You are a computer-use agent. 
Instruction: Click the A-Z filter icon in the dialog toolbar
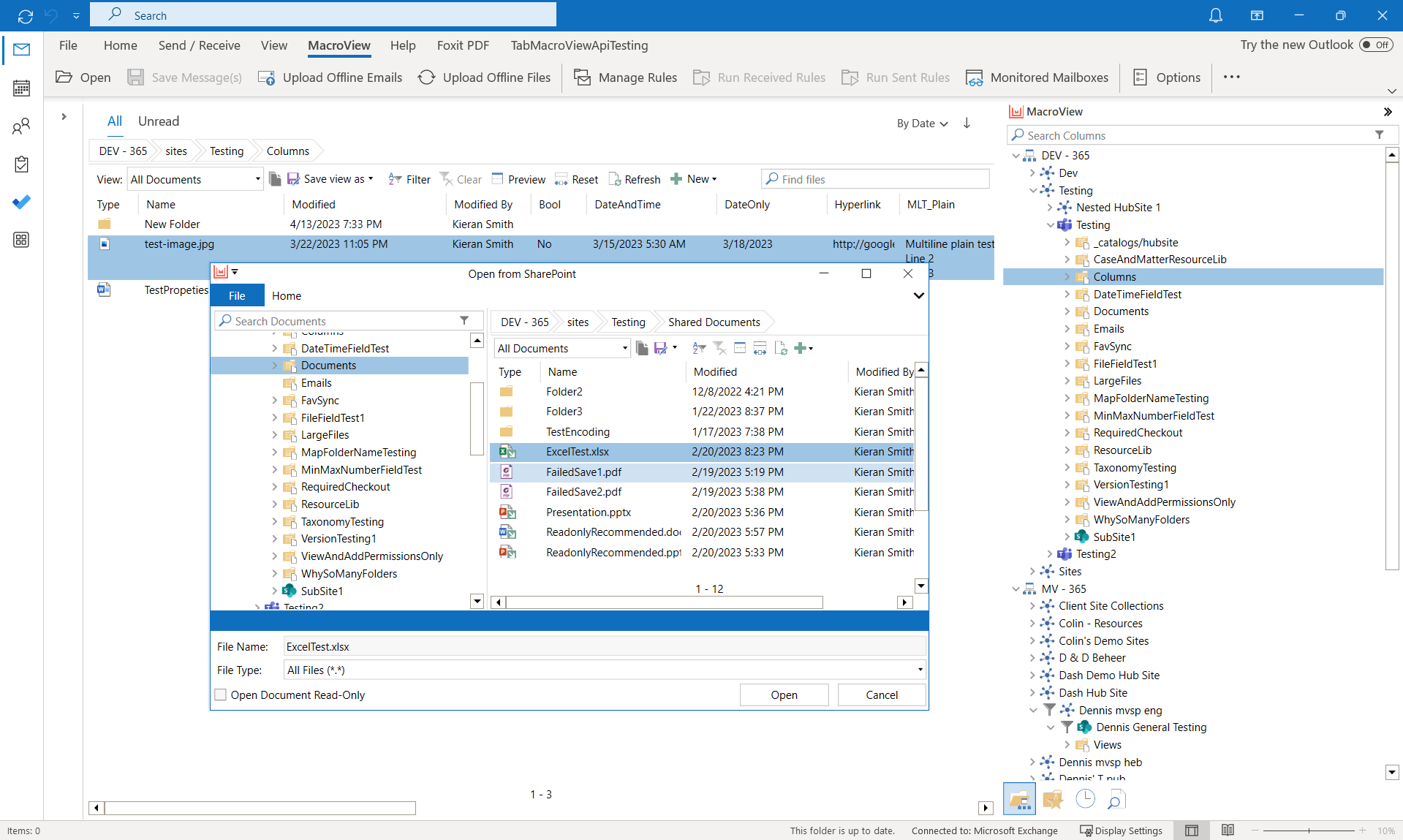point(699,348)
